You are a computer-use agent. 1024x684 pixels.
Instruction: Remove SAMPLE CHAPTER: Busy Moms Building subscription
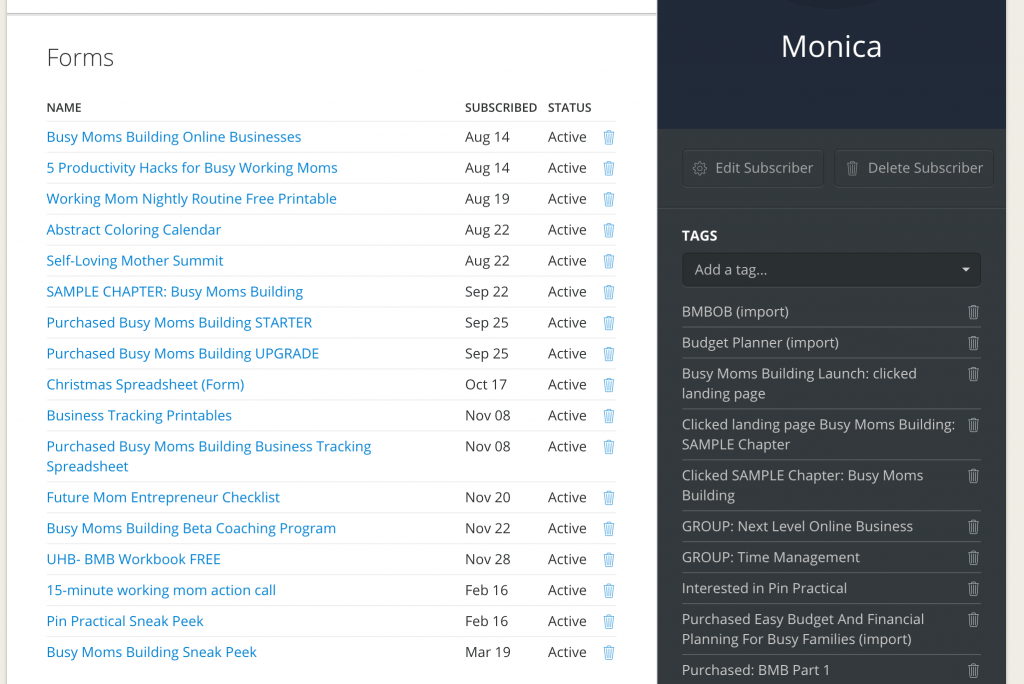[609, 292]
